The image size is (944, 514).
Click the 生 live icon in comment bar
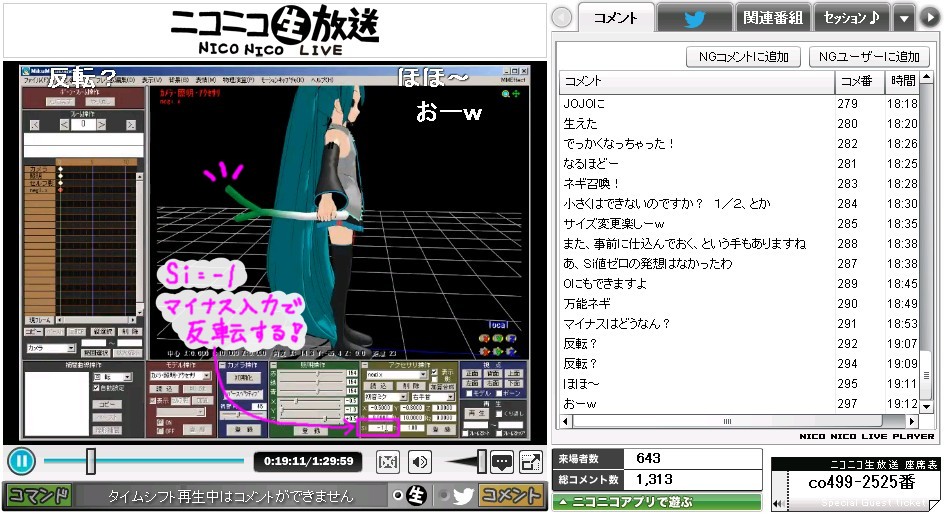416,496
